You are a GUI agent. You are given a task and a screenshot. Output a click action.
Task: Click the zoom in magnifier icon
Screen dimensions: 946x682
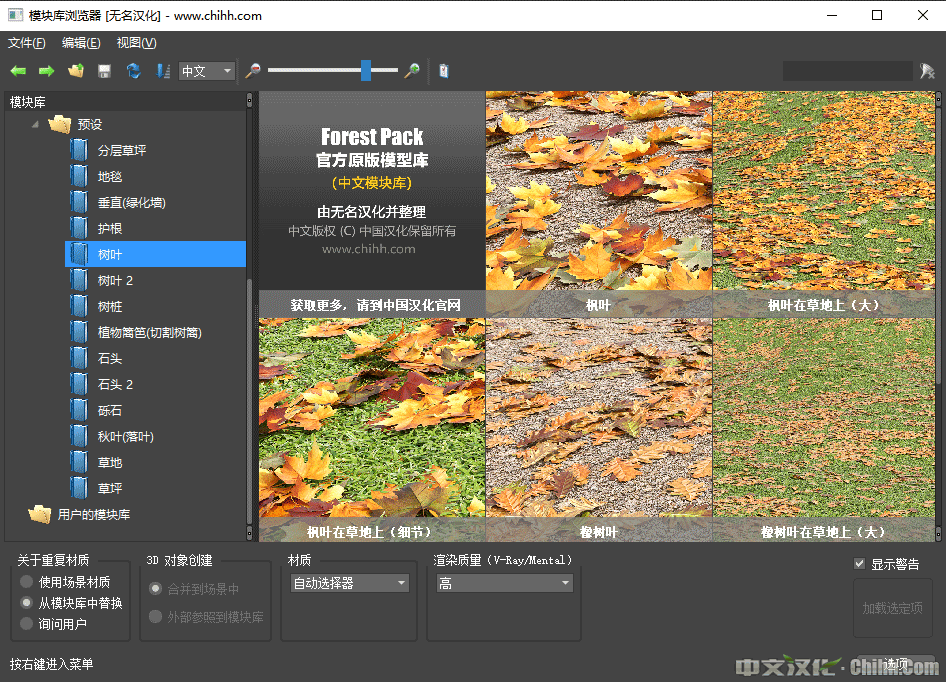pos(411,71)
